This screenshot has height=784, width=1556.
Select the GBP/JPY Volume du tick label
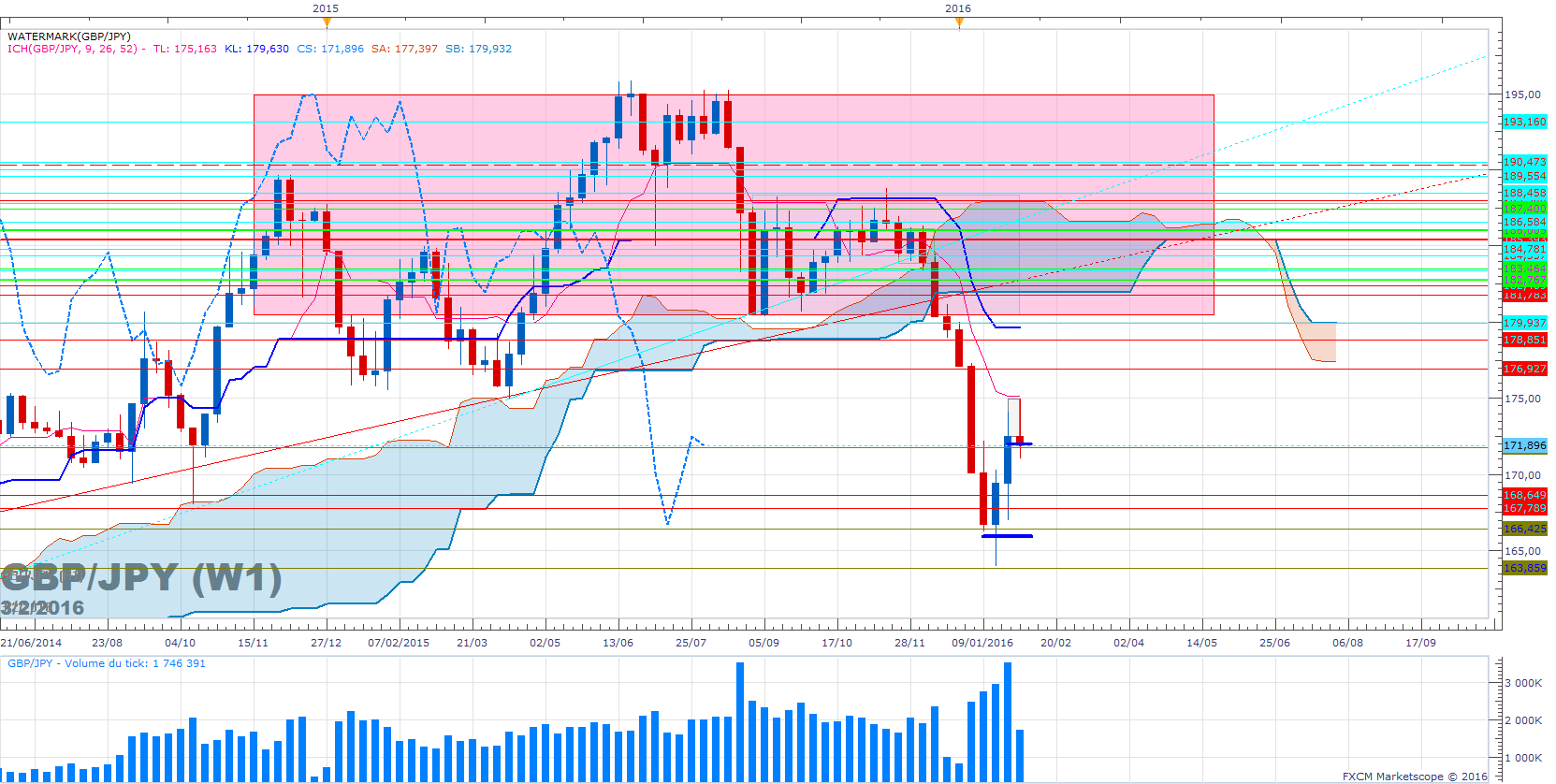coord(107,663)
